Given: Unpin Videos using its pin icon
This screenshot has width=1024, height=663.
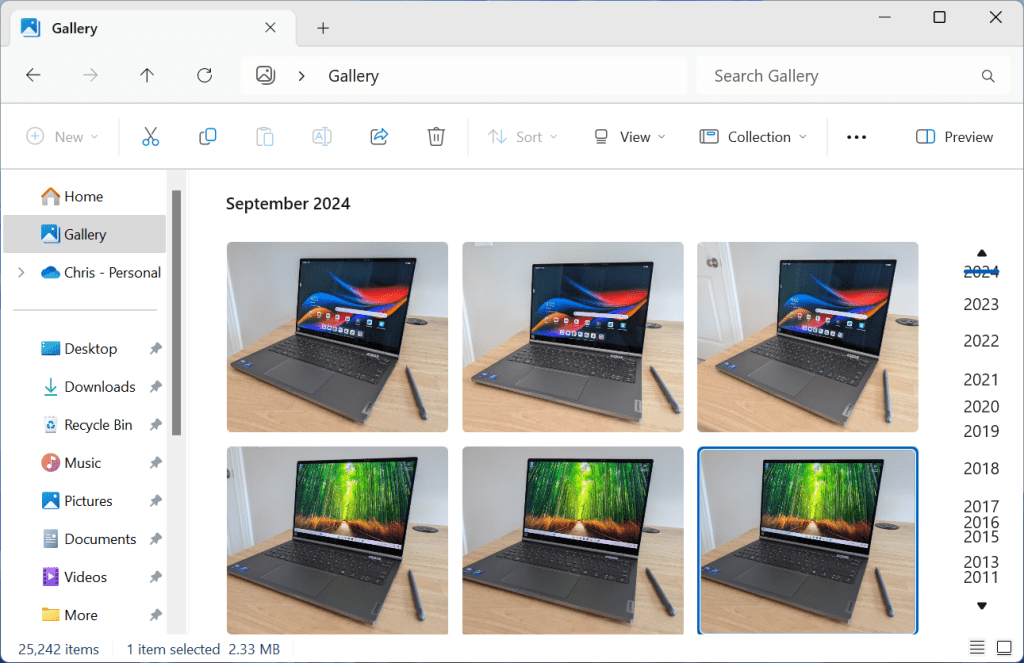Looking at the screenshot, I should point(155,577).
